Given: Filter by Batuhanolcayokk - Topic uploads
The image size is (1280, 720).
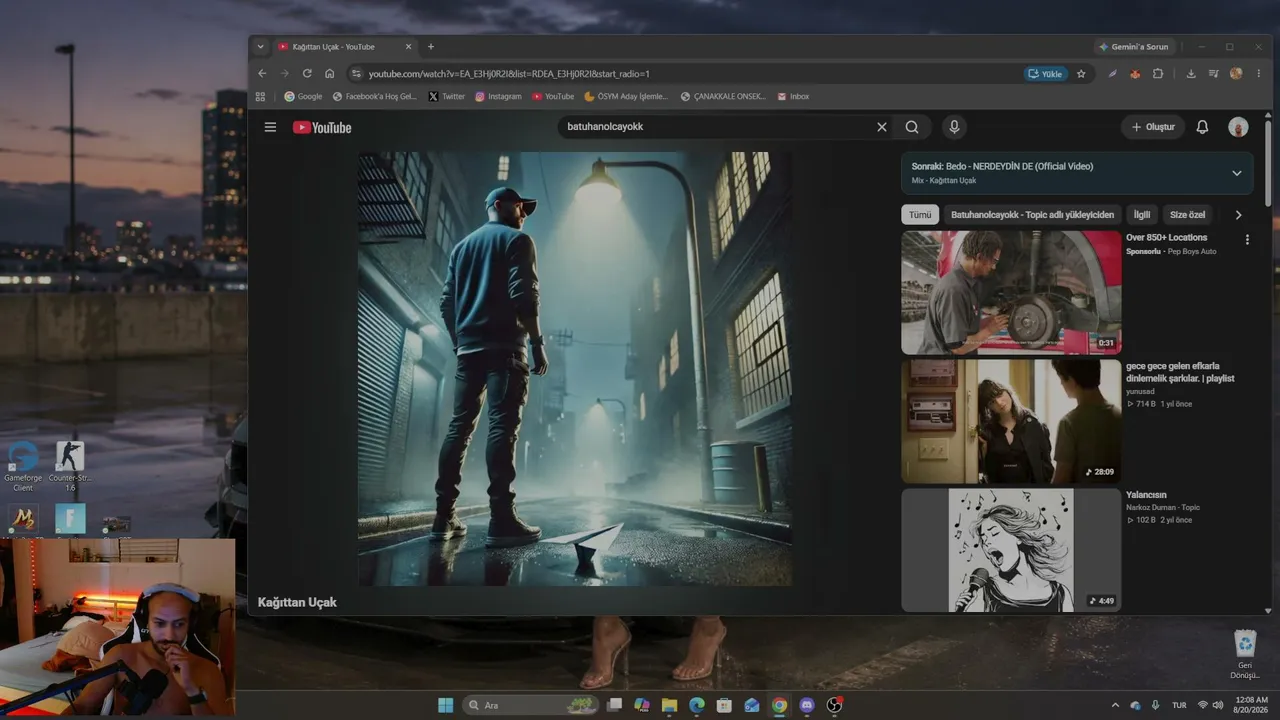Looking at the screenshot, I should pos(1032,215).
